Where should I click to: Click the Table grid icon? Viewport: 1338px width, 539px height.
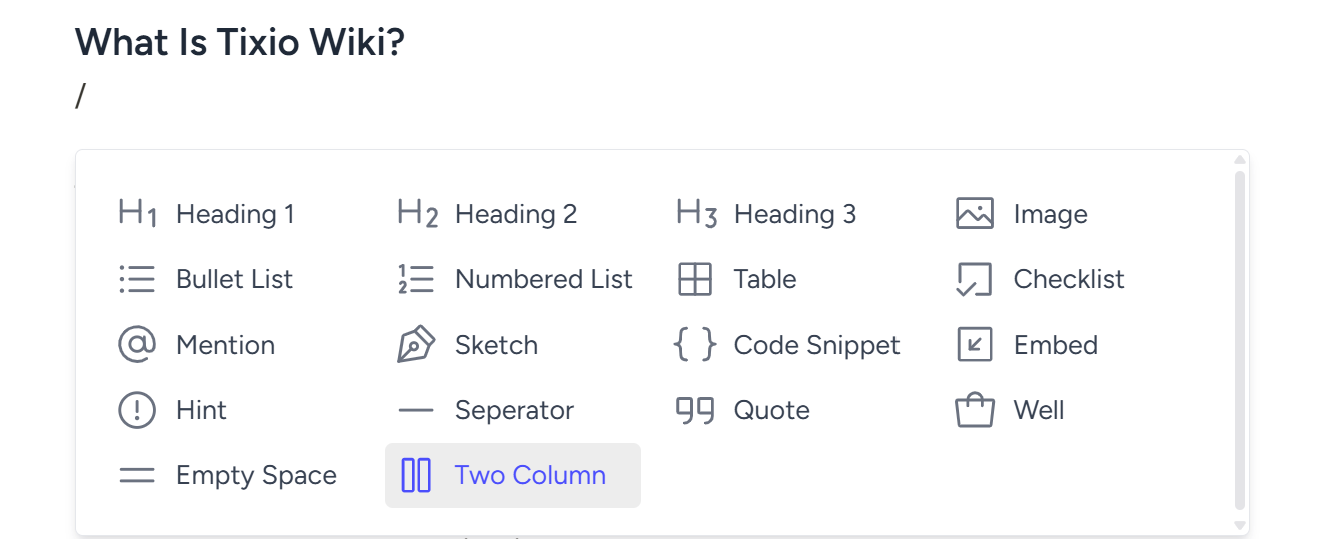click(x=695, y=279)
